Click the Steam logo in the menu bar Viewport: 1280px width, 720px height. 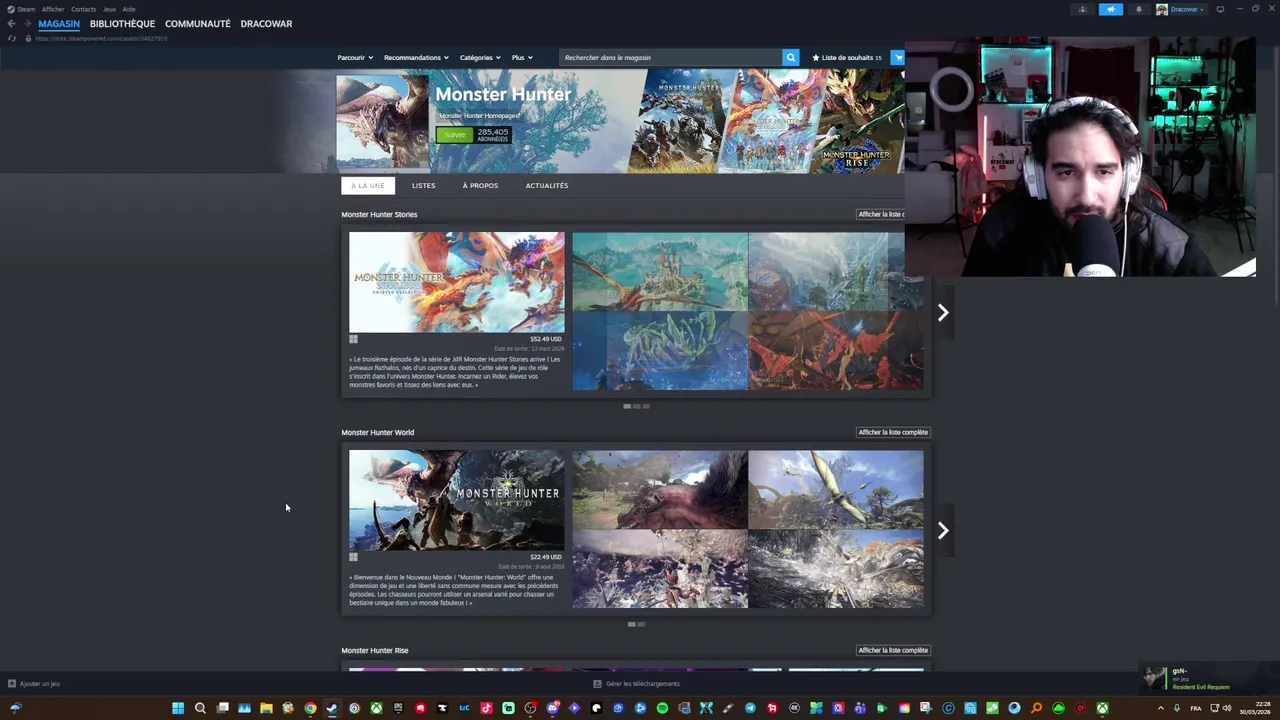[12, 9]
